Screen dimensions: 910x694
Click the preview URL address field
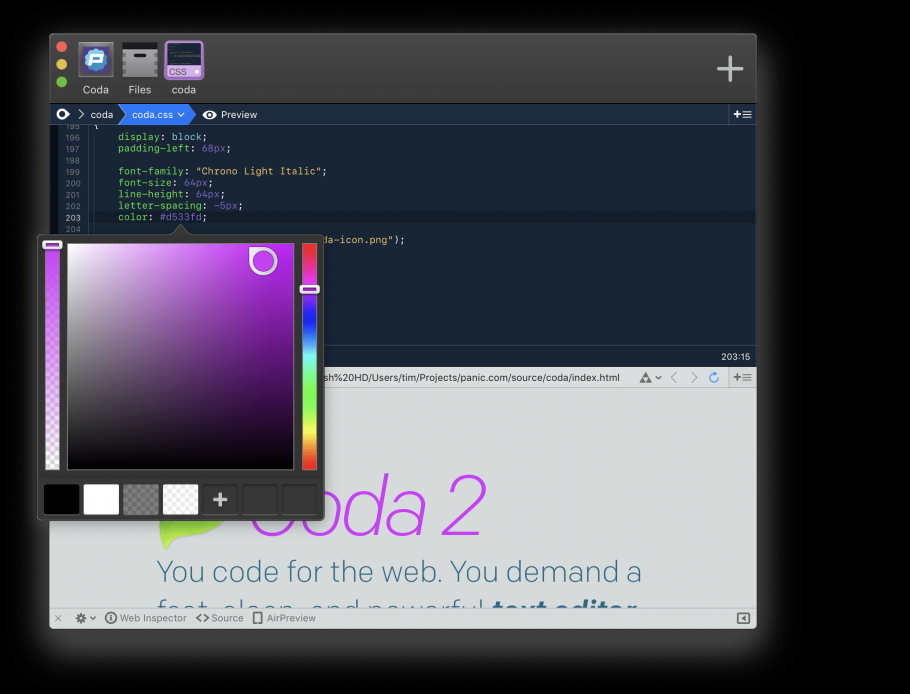(x=472, y=378)
